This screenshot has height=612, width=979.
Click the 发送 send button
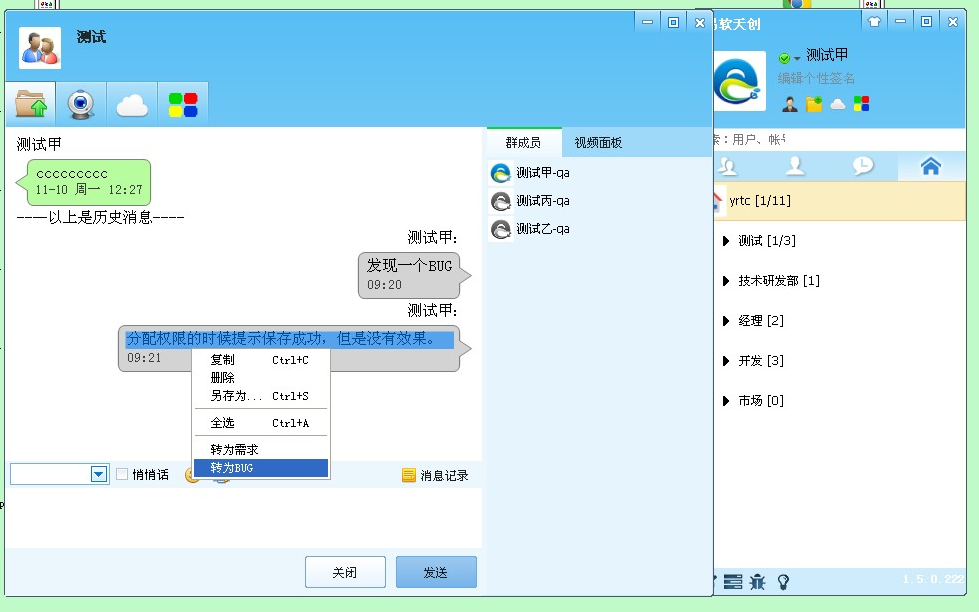point(436,572)
